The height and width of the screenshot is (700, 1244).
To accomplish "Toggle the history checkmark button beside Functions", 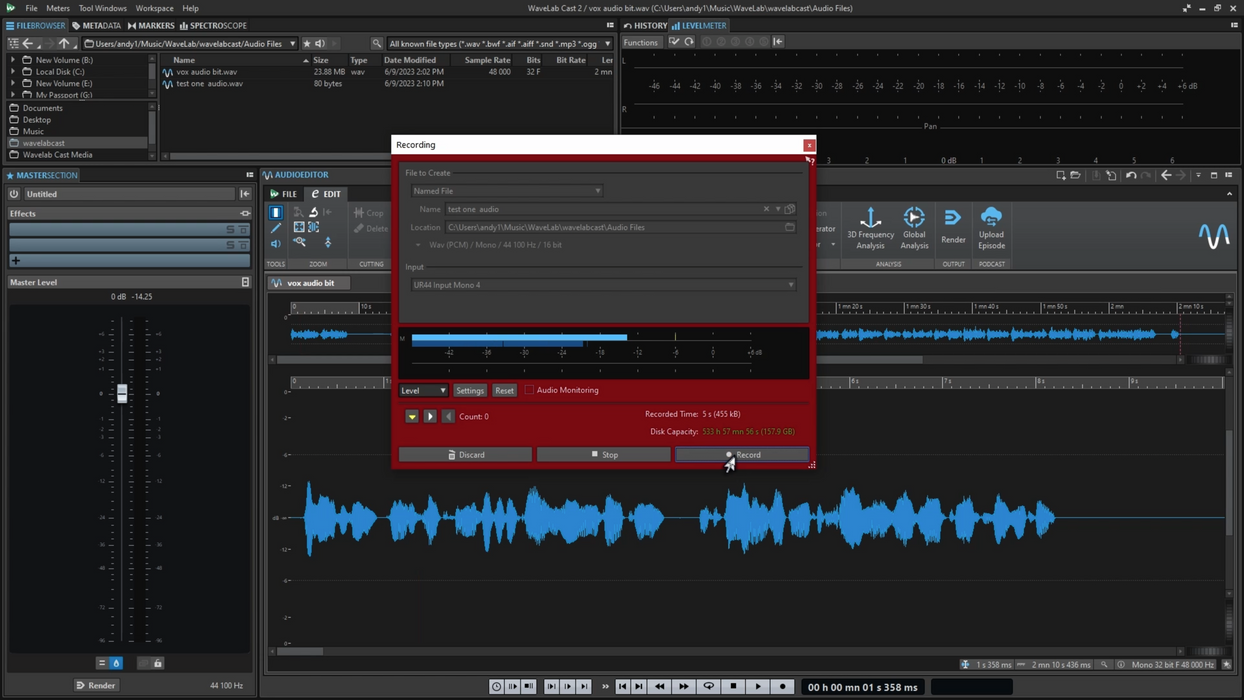I will click(x=674, y=42).
